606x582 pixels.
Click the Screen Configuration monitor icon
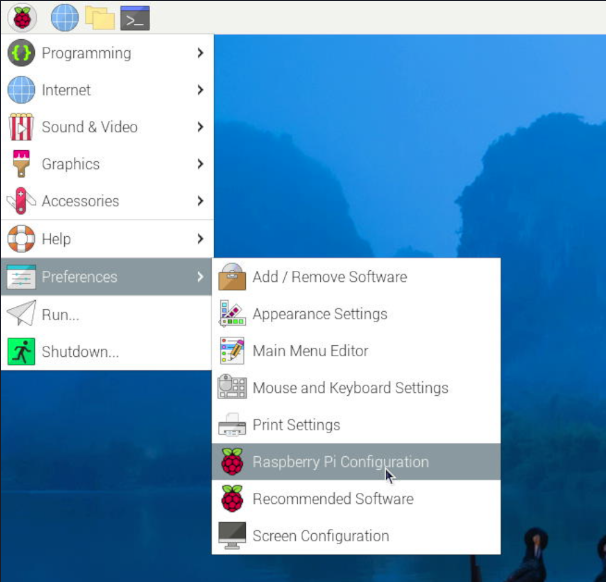[232, 536]
